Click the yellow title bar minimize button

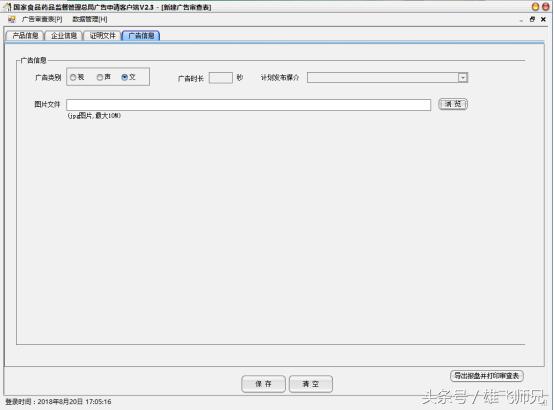click(536, 7)
